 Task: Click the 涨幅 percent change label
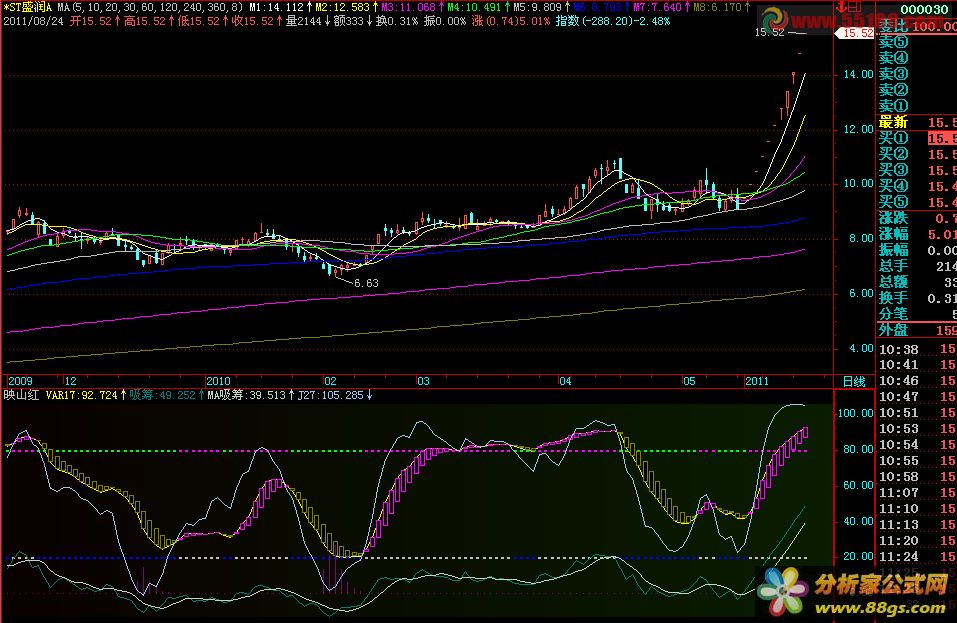click(x=893, y=234)
